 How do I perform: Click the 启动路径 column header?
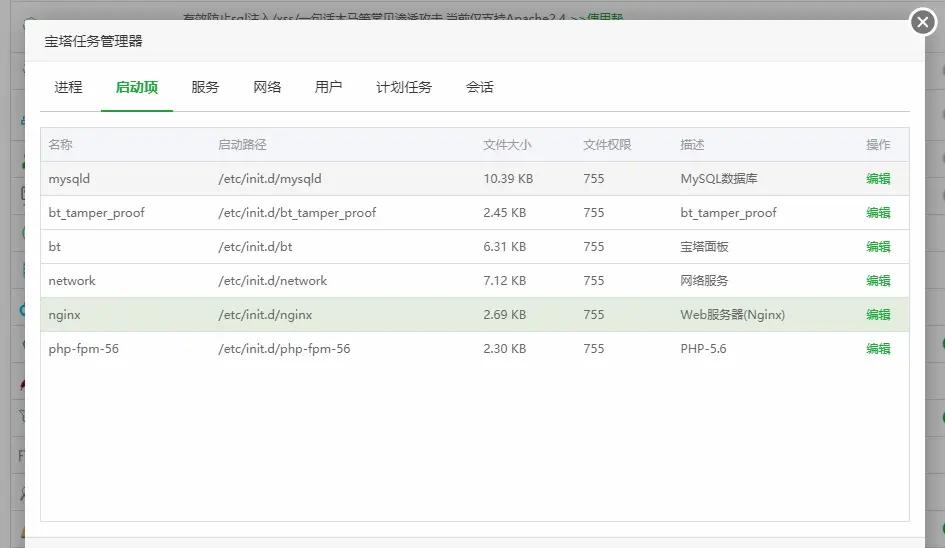(x=242, y=145)
